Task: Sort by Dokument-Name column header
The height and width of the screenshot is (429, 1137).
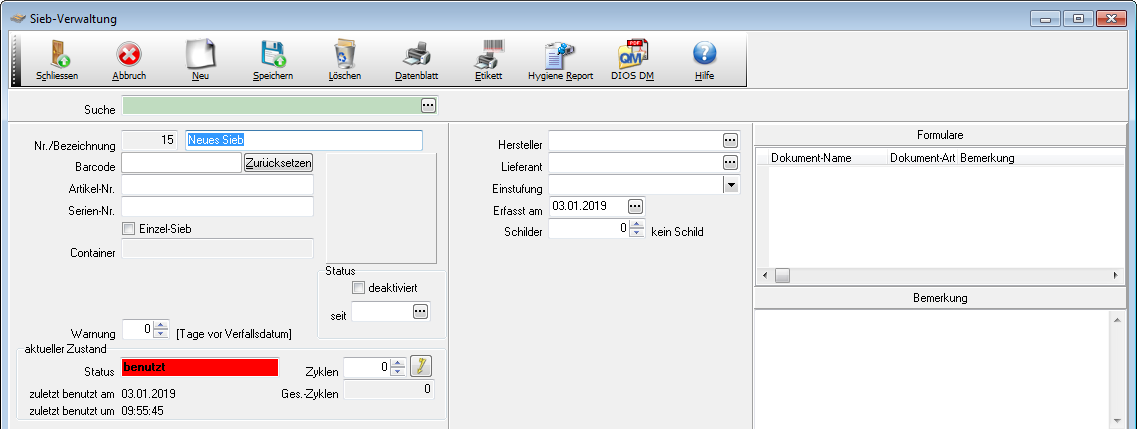Action: (828, 157)
